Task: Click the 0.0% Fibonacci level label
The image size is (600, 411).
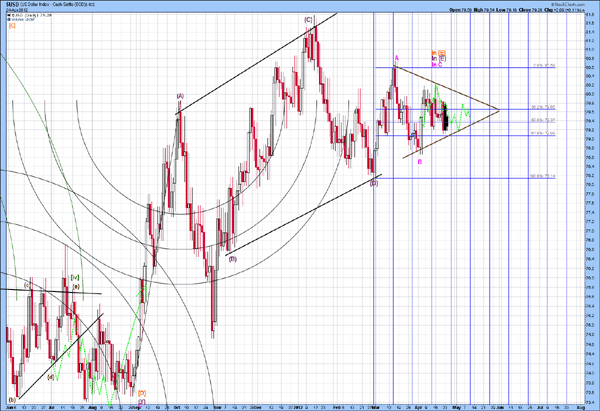Action: click(x=544, y=66)
